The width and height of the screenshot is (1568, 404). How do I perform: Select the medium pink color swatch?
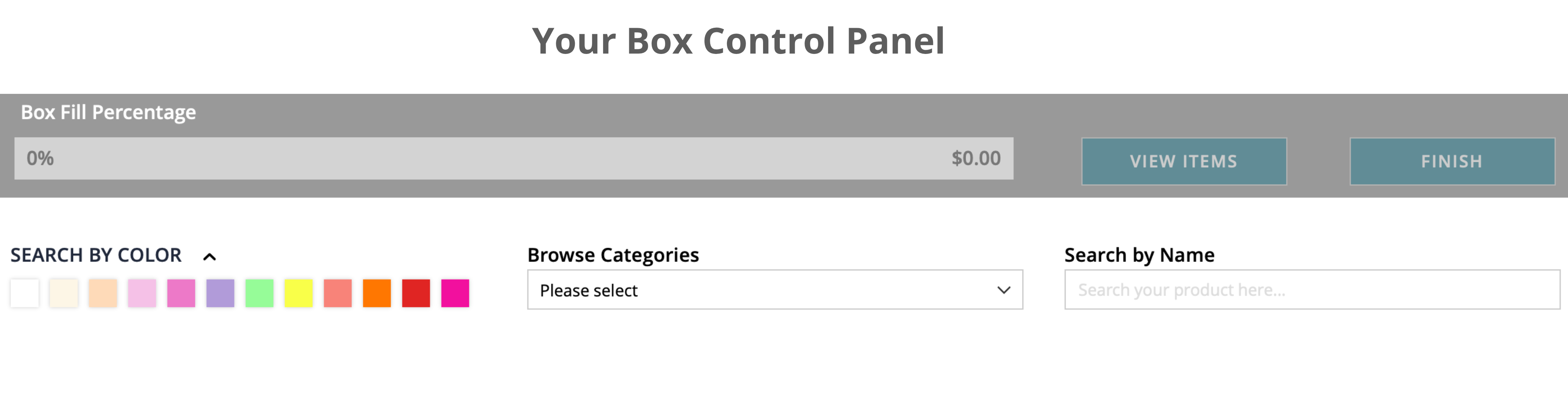point(181,293)
